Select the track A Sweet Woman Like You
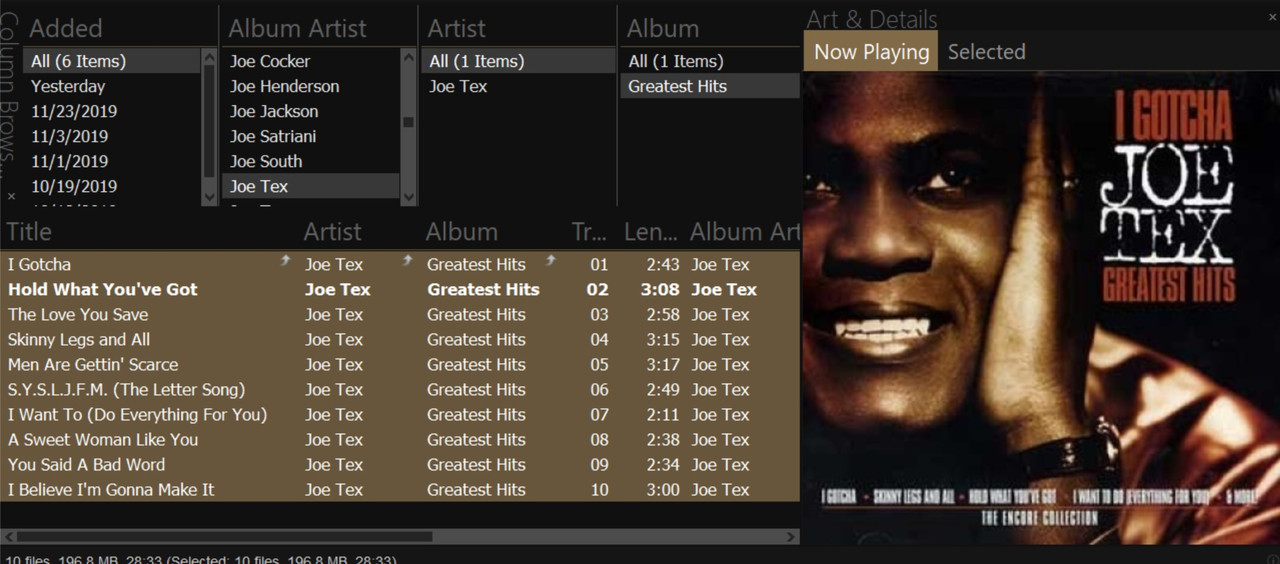This screenshot has height=564, width=1280. click(400, 439)
